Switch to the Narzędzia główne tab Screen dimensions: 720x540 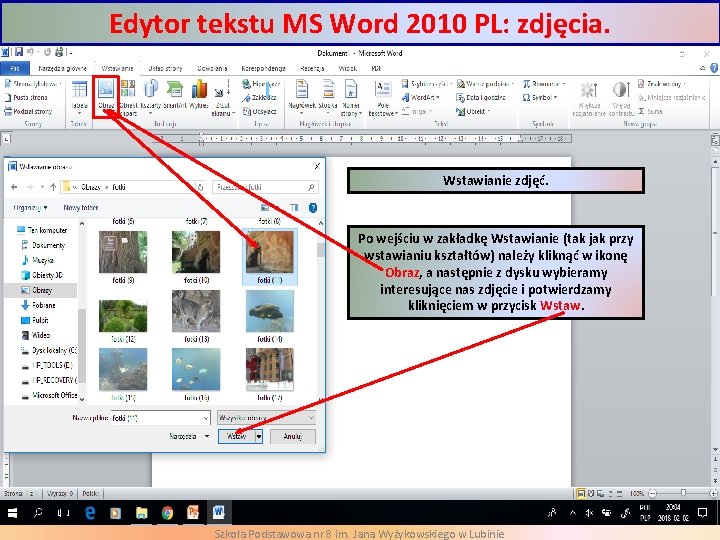click(x=62, y=68)
